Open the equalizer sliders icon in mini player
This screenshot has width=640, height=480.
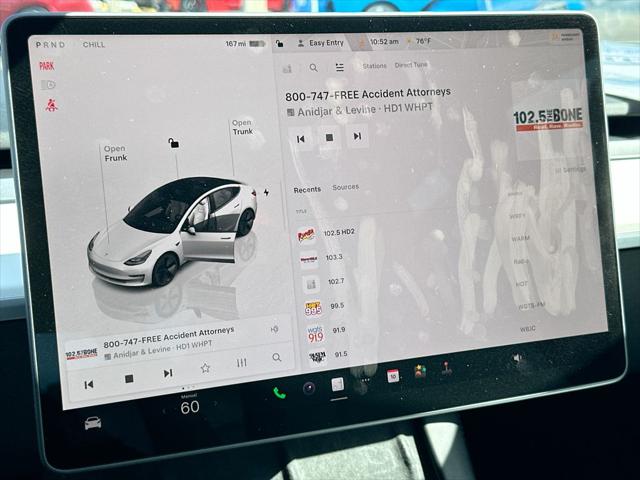pos(242,363)
